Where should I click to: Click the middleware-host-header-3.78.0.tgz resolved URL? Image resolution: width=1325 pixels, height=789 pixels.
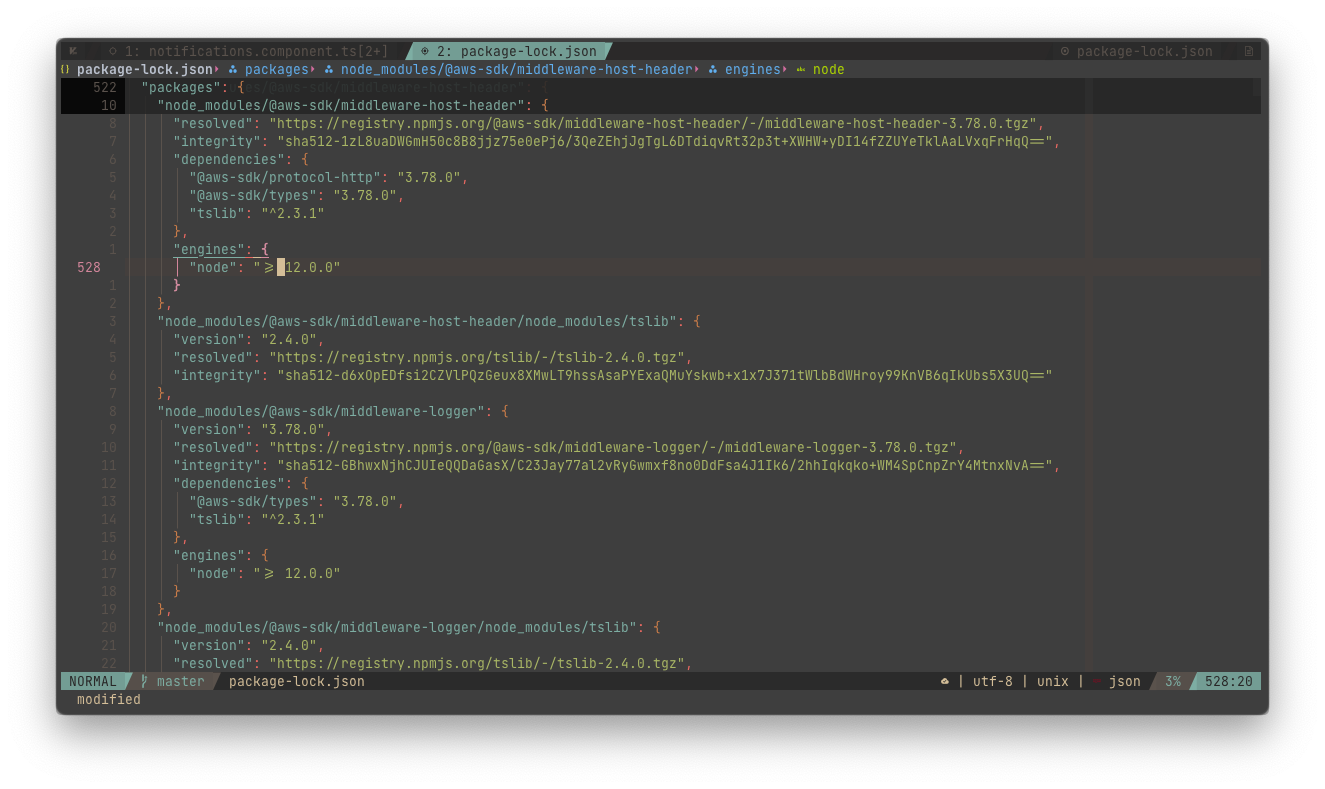652,123
